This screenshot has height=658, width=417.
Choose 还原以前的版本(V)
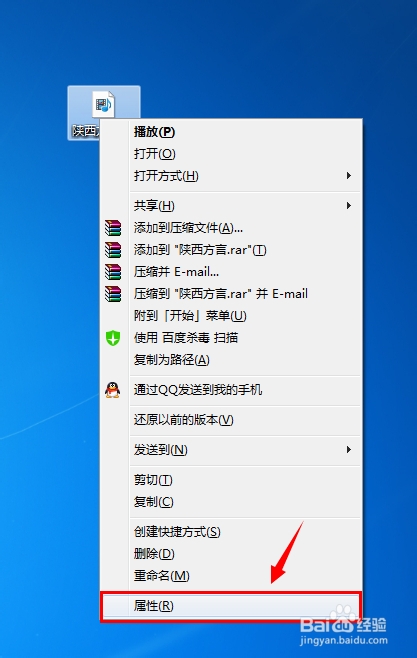coord(183,420)
